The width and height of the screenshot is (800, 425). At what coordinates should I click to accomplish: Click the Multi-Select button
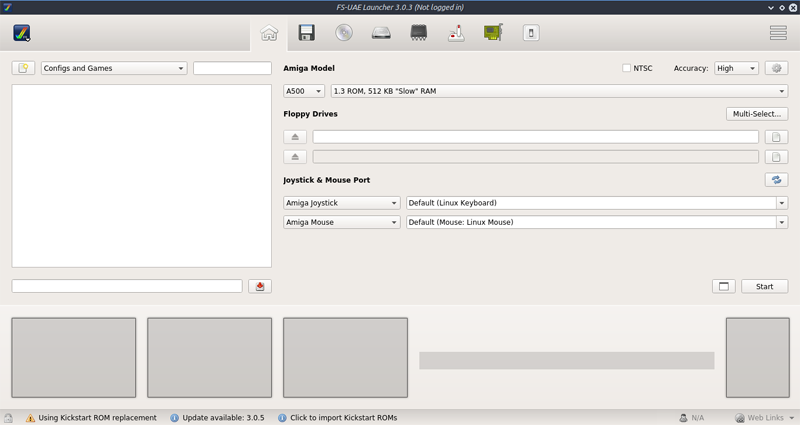(x=757, y=114)
